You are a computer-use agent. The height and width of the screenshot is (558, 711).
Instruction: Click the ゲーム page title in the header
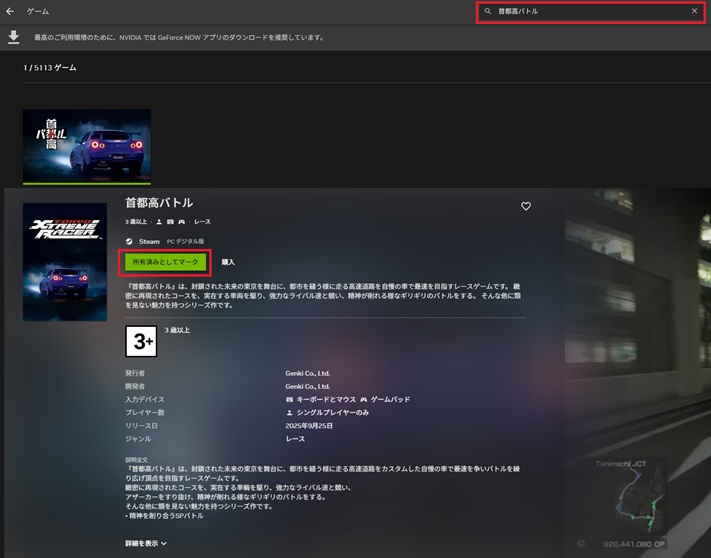38,11
